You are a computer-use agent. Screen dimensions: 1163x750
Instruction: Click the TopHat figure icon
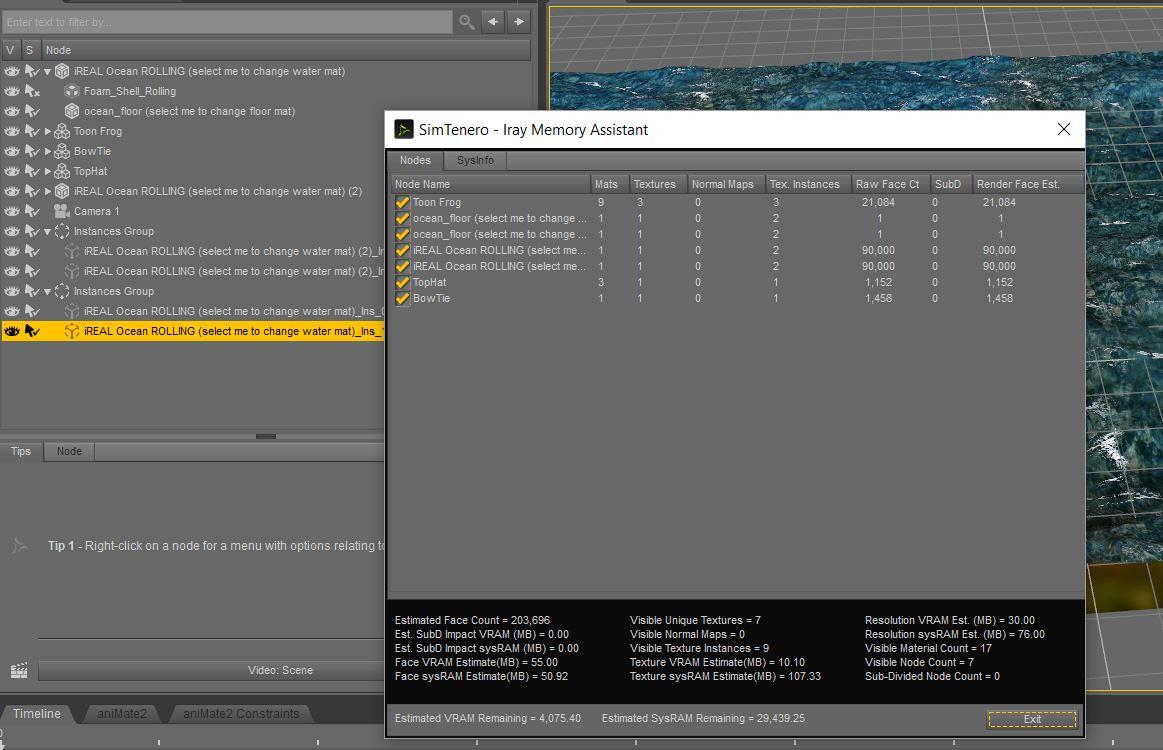click(62, 171)
